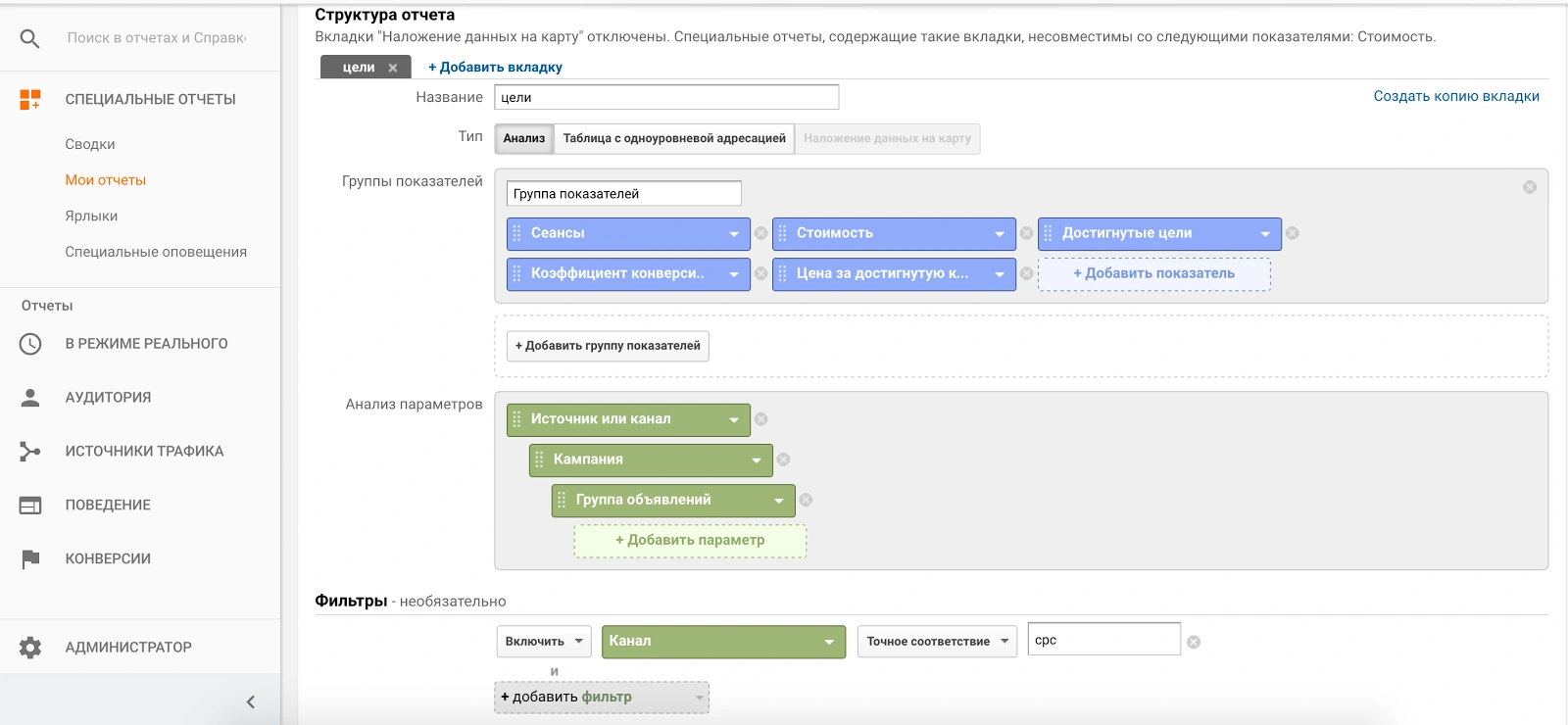Click the Conversions flag icon
Viewport: 1568px width, 725px height.
pos(30,558)
